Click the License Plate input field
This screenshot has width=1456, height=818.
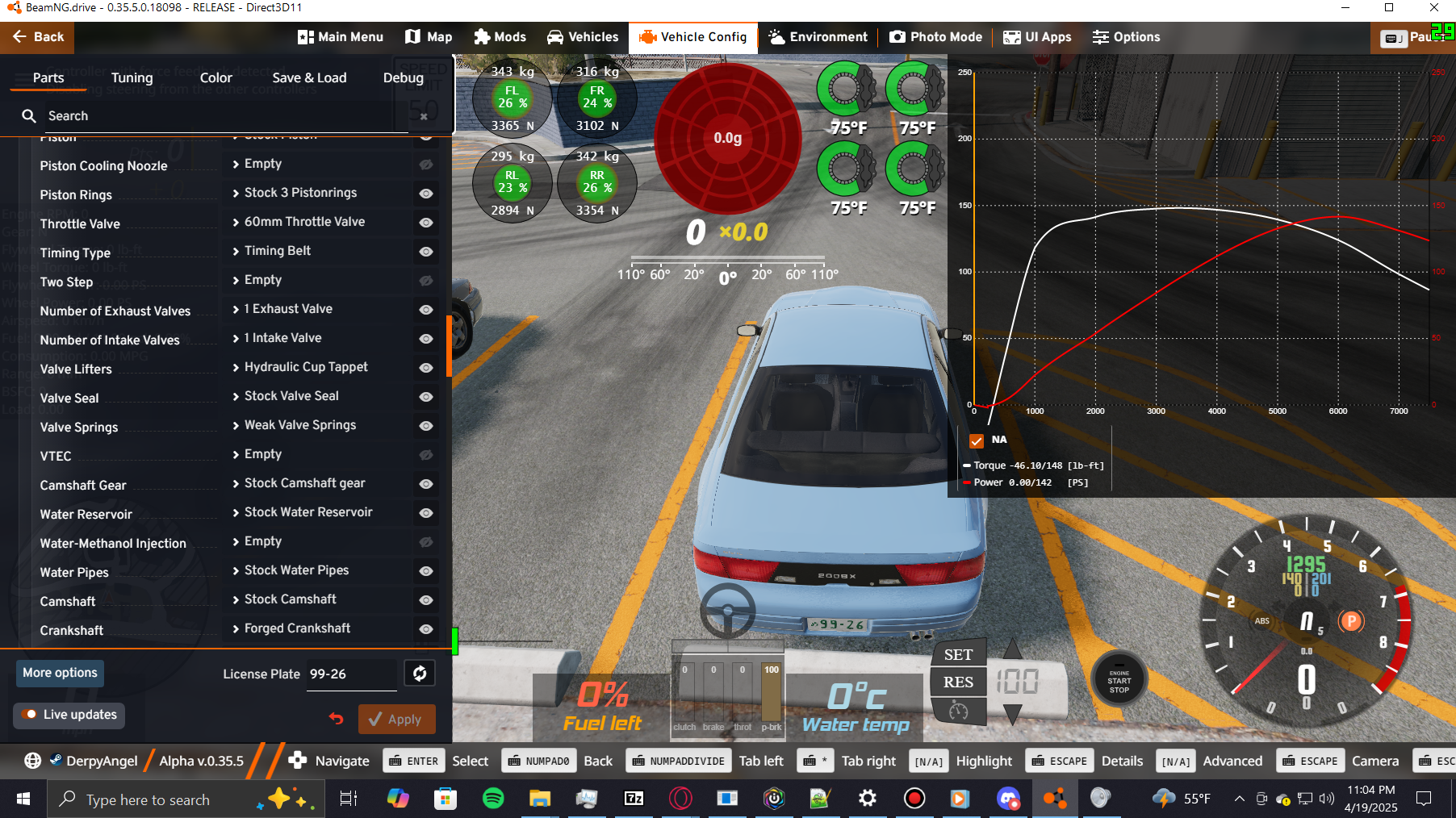tap(352, 674)
